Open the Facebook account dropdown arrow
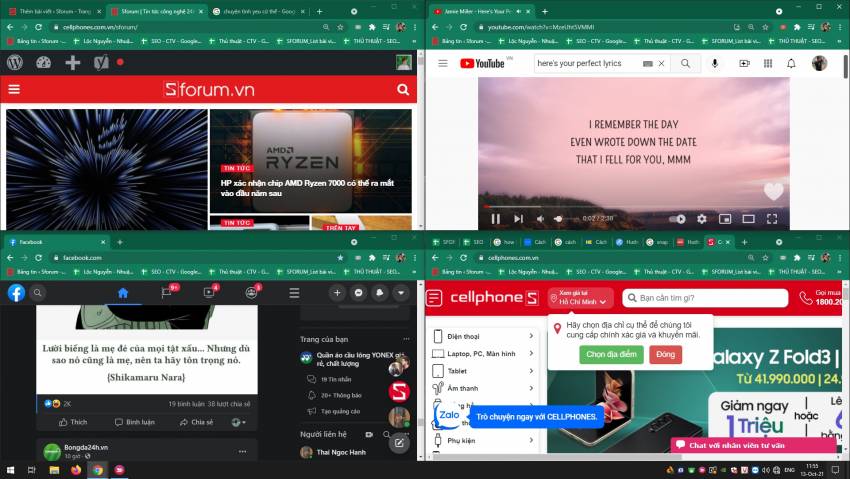The height and width of the screenshot is (479, 850). (401, 293)
